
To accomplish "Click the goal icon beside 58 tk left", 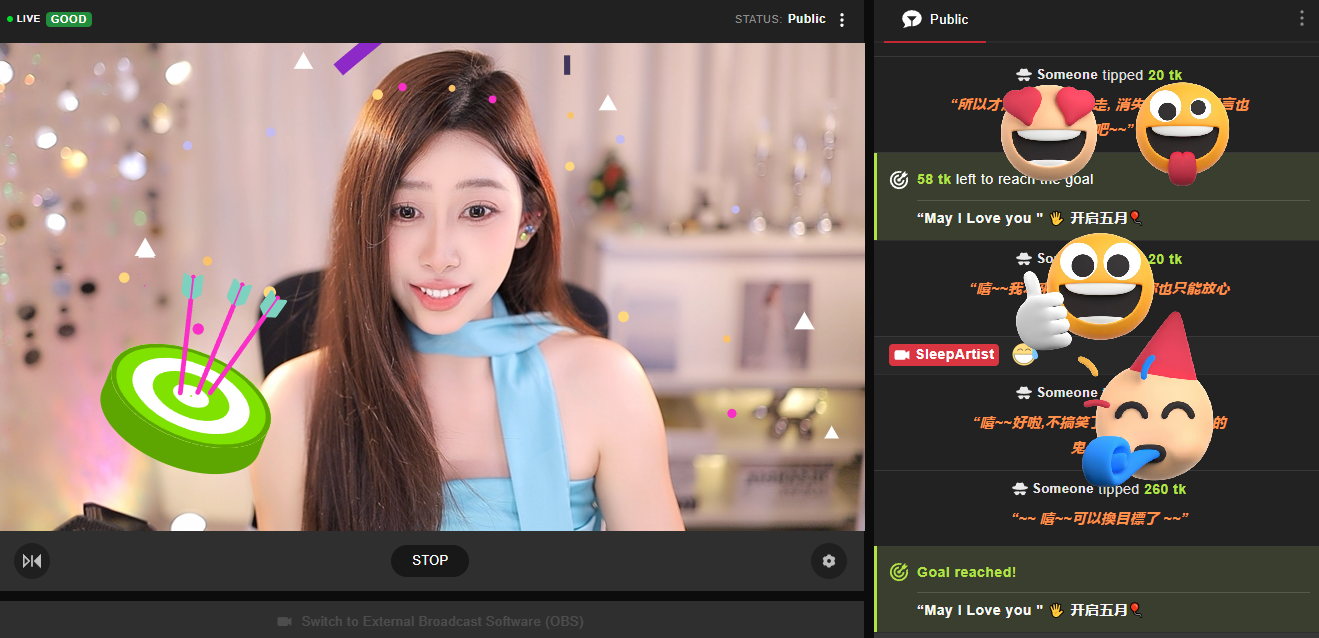I will pos(899,180).
